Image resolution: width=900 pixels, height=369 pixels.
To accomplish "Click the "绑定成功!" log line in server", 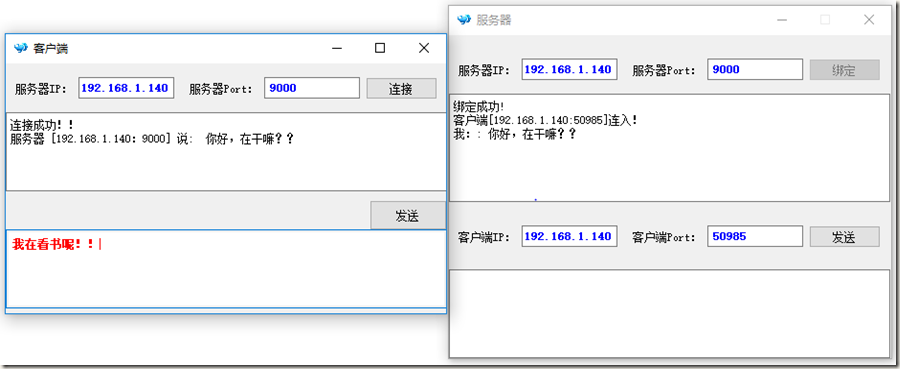I will pyautogui.click(x=479, y=106).
